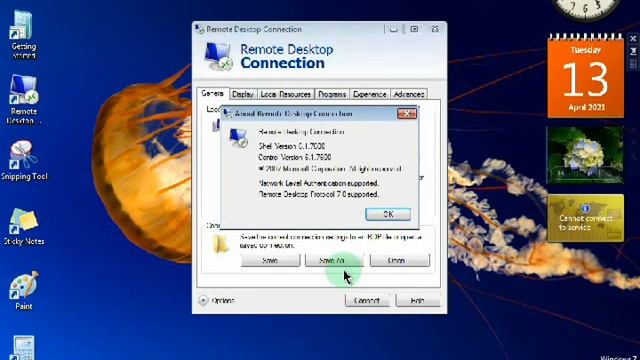640x360 pixels.
Task: Click the Connect button
Action: [x=367, y=300]
